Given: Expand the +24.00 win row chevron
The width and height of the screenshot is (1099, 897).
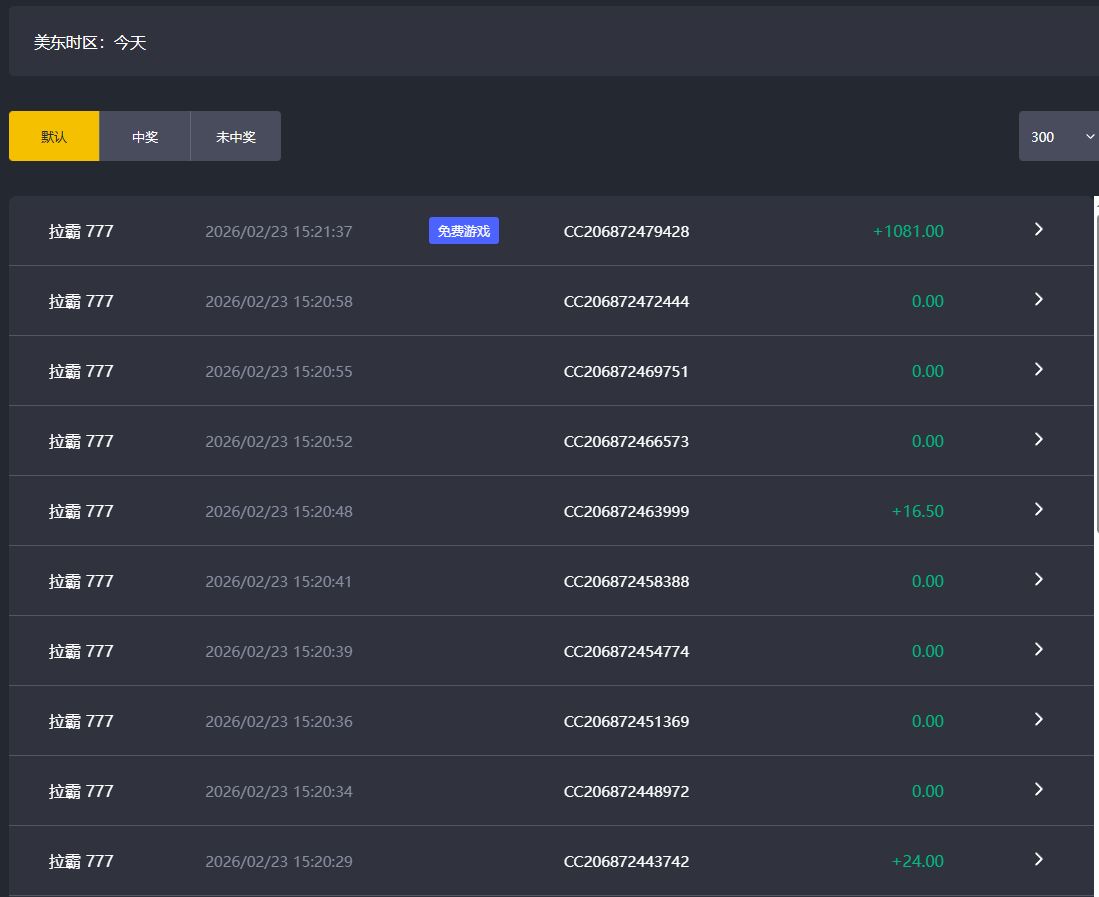Looking at the screenshot, I should (x=1038, y=860).
